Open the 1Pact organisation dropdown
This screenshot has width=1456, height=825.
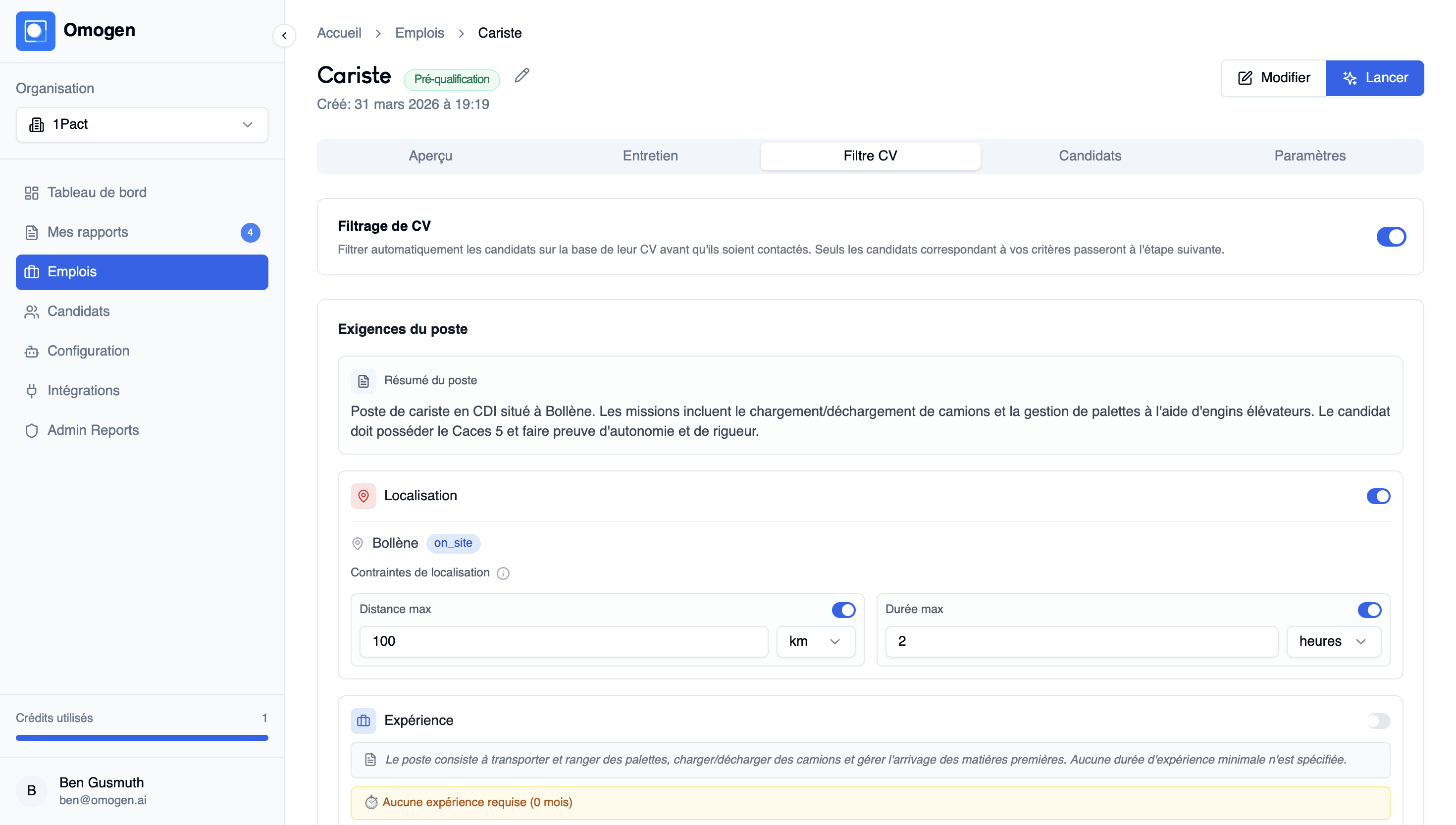pyautogui.click(x=142, y=125)
